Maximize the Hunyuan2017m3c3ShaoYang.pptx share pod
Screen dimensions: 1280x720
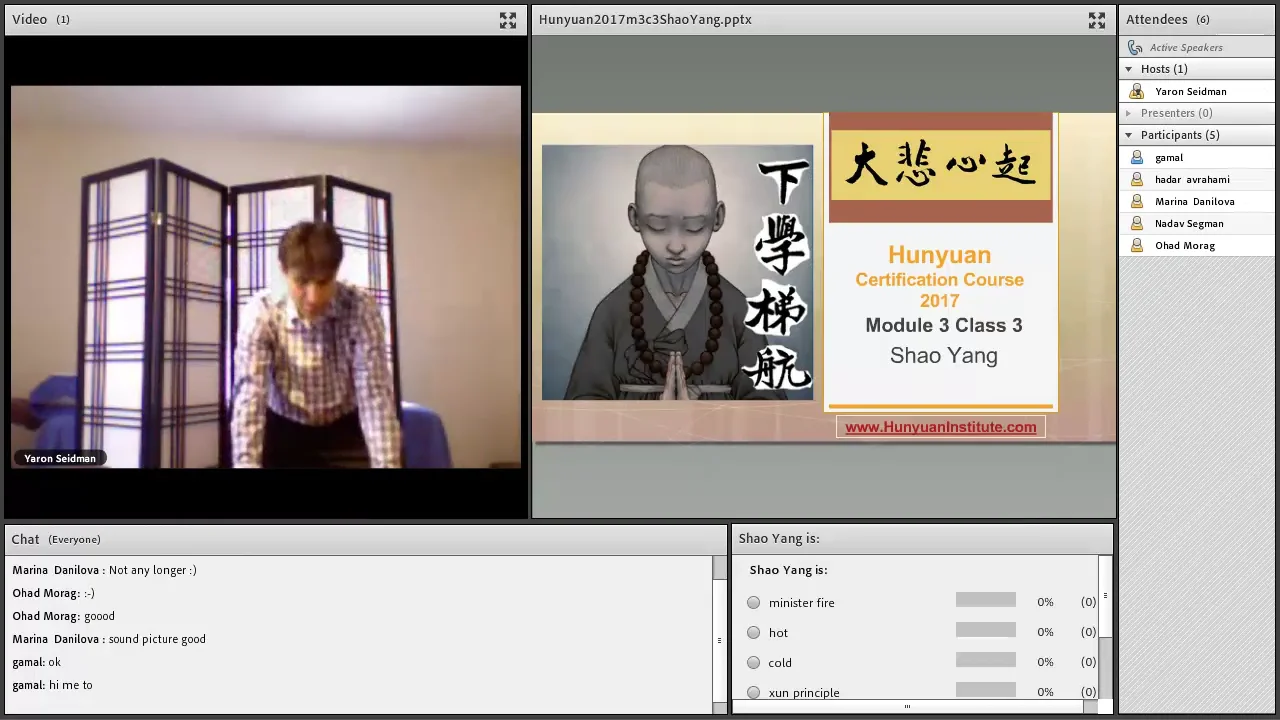click(x=1097, y=20)
